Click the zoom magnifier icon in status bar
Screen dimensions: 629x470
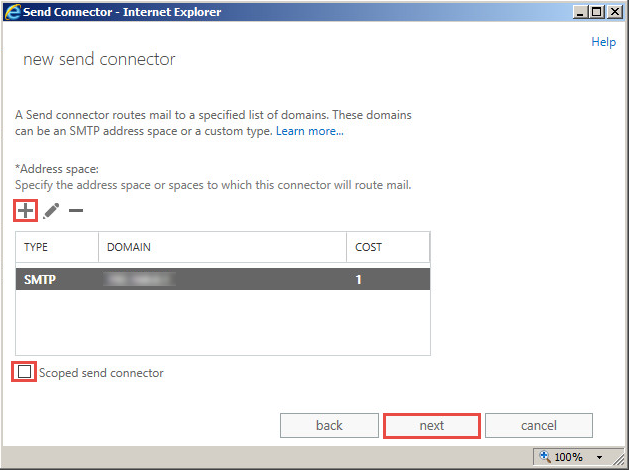pyautogui.click(x=544, y=457)
